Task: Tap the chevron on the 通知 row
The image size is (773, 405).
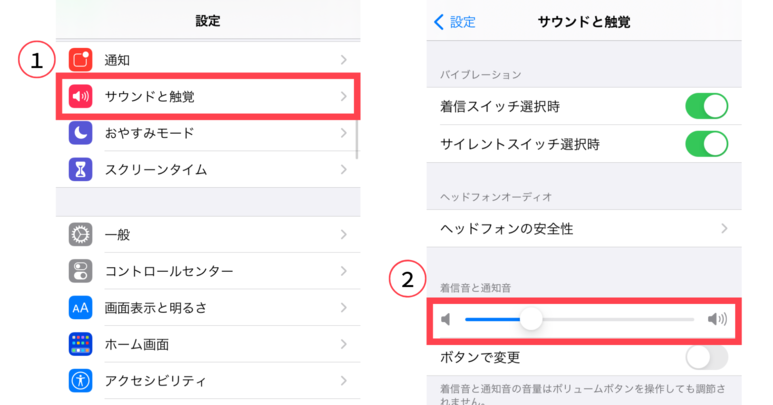Action: 343,60
